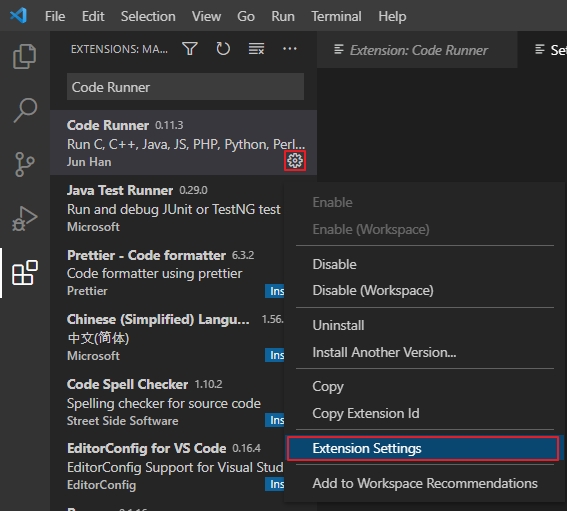Open the Explorer view in activity bar

point(25,56)
